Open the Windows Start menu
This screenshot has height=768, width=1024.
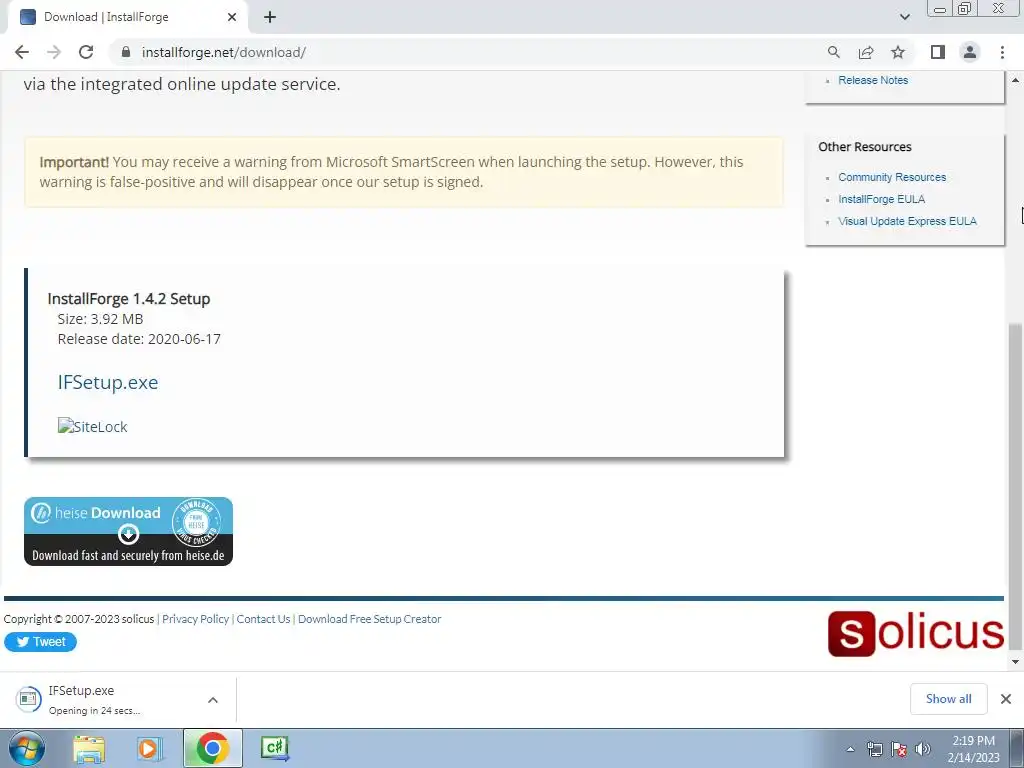[x=27, y=748]
